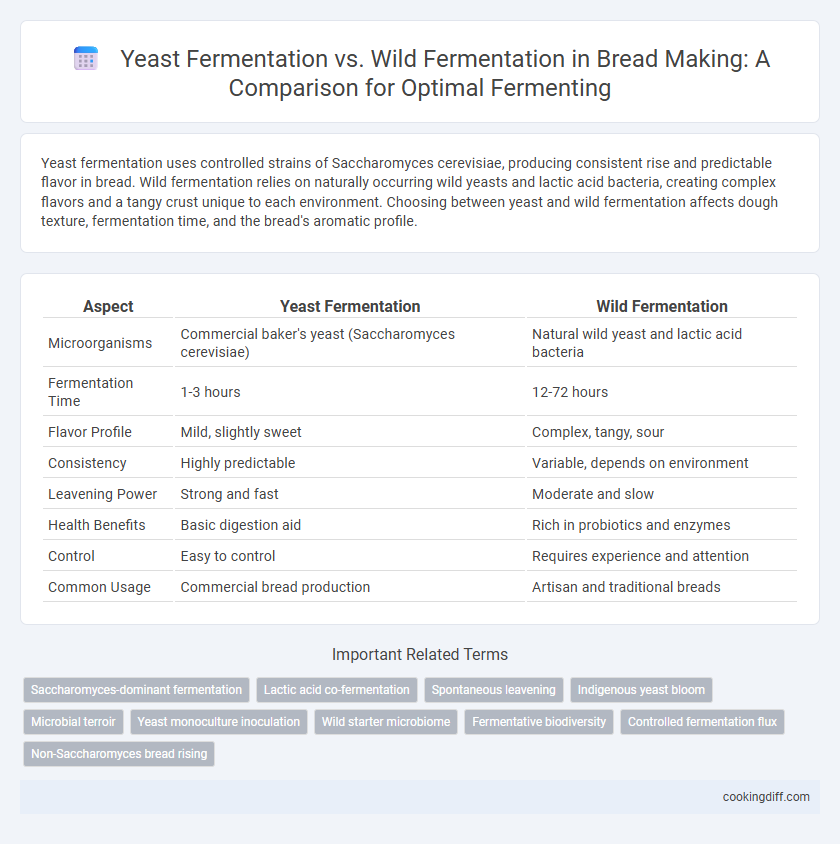Open the Lactic acid co-fermentation tag

[337, 690]
